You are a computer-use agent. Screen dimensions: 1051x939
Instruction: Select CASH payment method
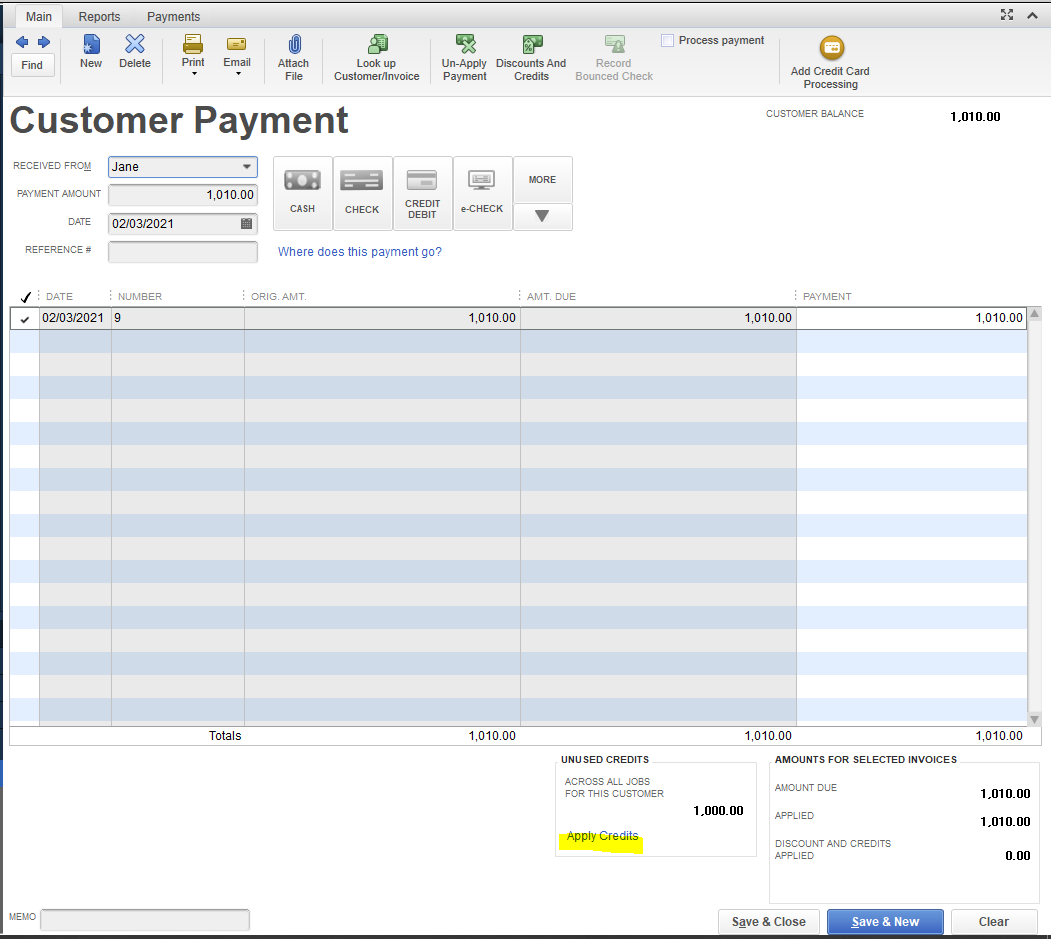pyautogui.click(x=302, y=193)
